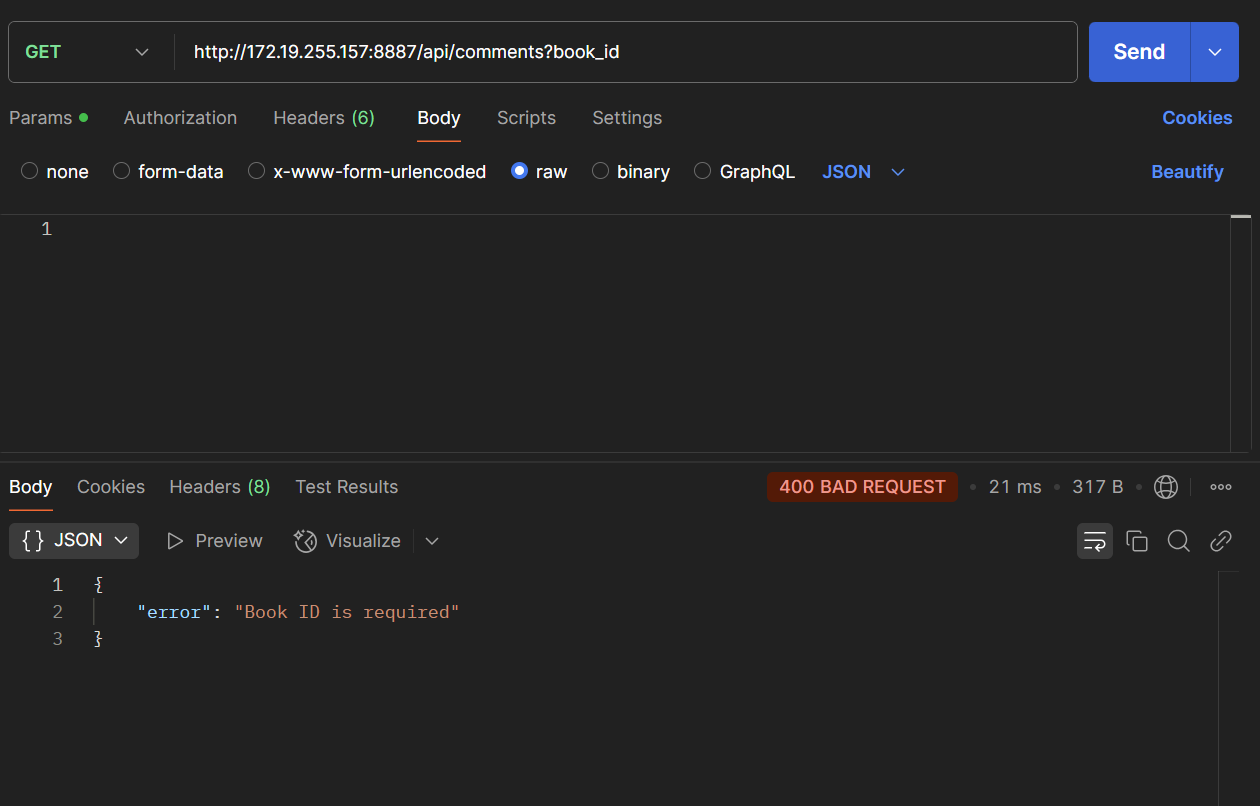This screenshot has height=806, width=1260.
Task: Select x-www-form-urlencoded body type
Action: 257,171
